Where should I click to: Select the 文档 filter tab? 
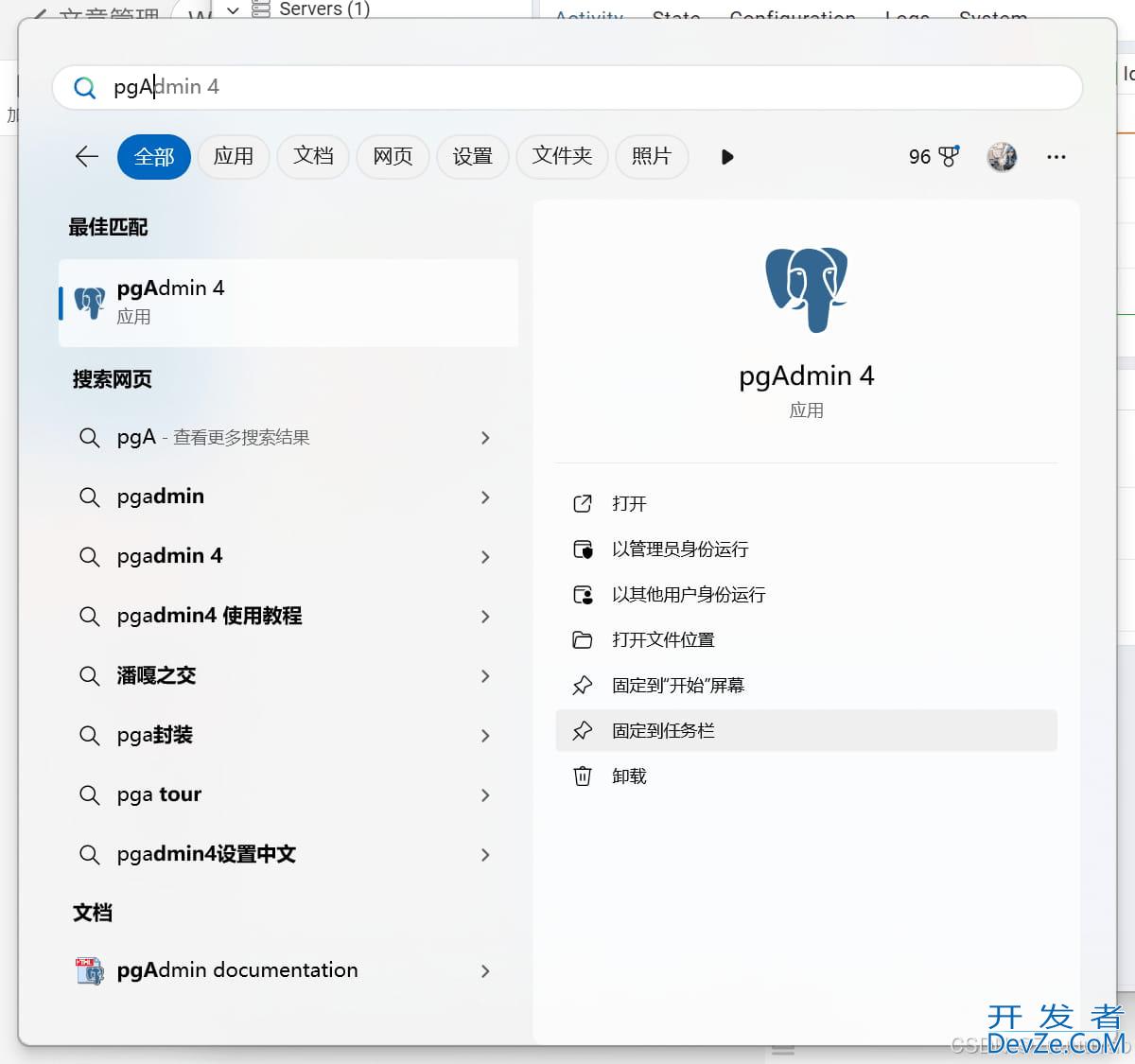tap(313, 156)
